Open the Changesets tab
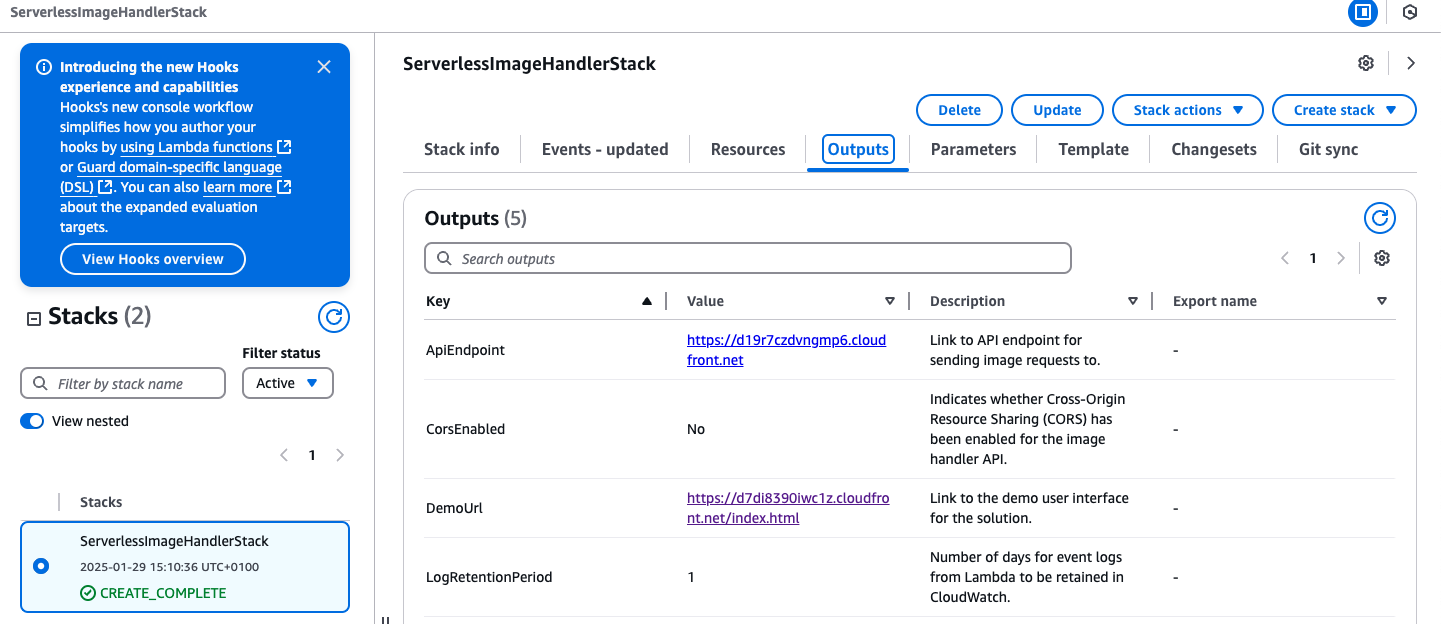The width and height of the screenshot is (1441, 624). pyautogui.click(x=1214, y=149)
